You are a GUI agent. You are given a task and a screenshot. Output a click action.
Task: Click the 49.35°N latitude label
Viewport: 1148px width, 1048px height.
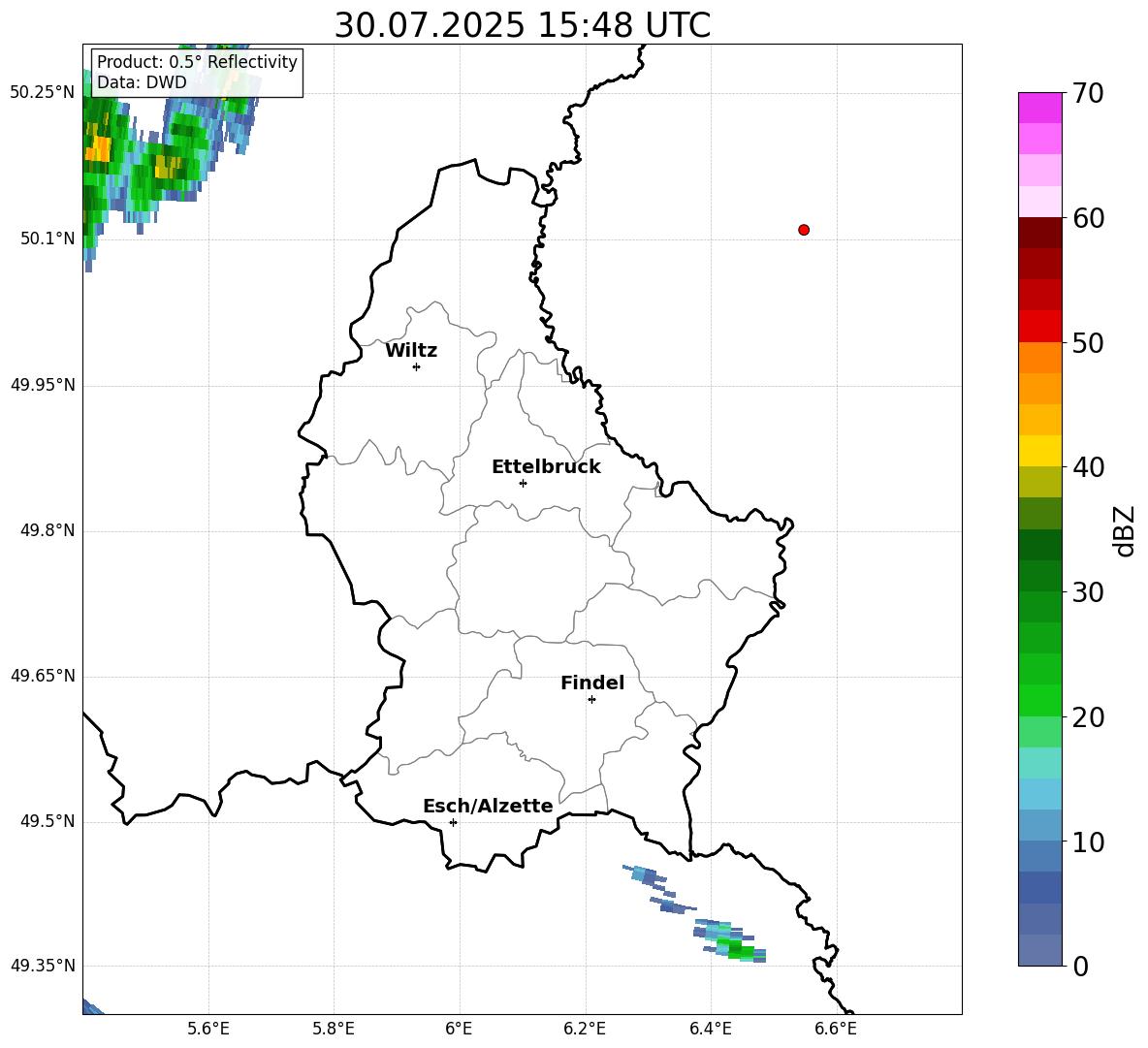point(43,966)
